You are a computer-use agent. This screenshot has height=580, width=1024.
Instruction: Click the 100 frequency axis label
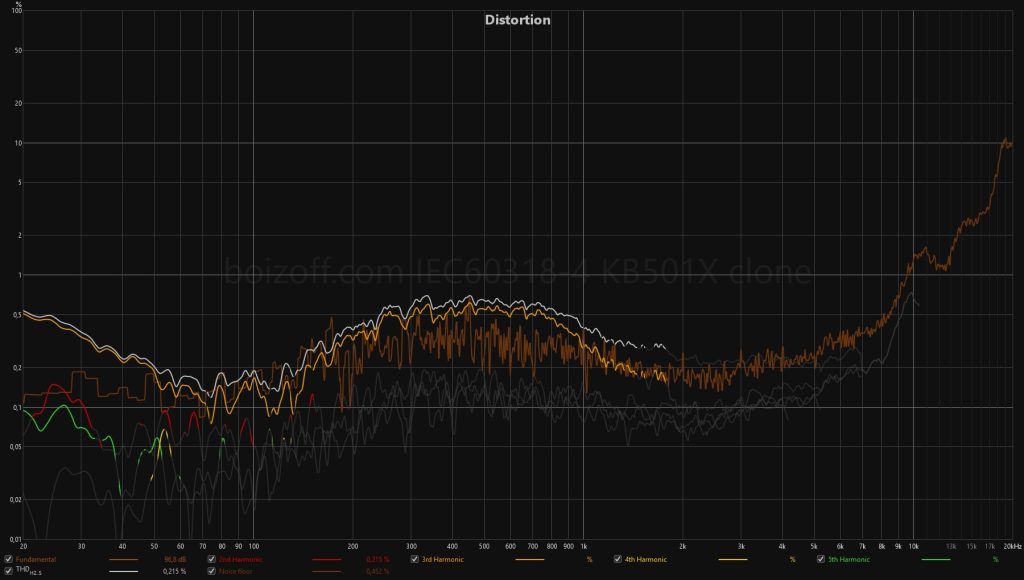coord(253,546)
